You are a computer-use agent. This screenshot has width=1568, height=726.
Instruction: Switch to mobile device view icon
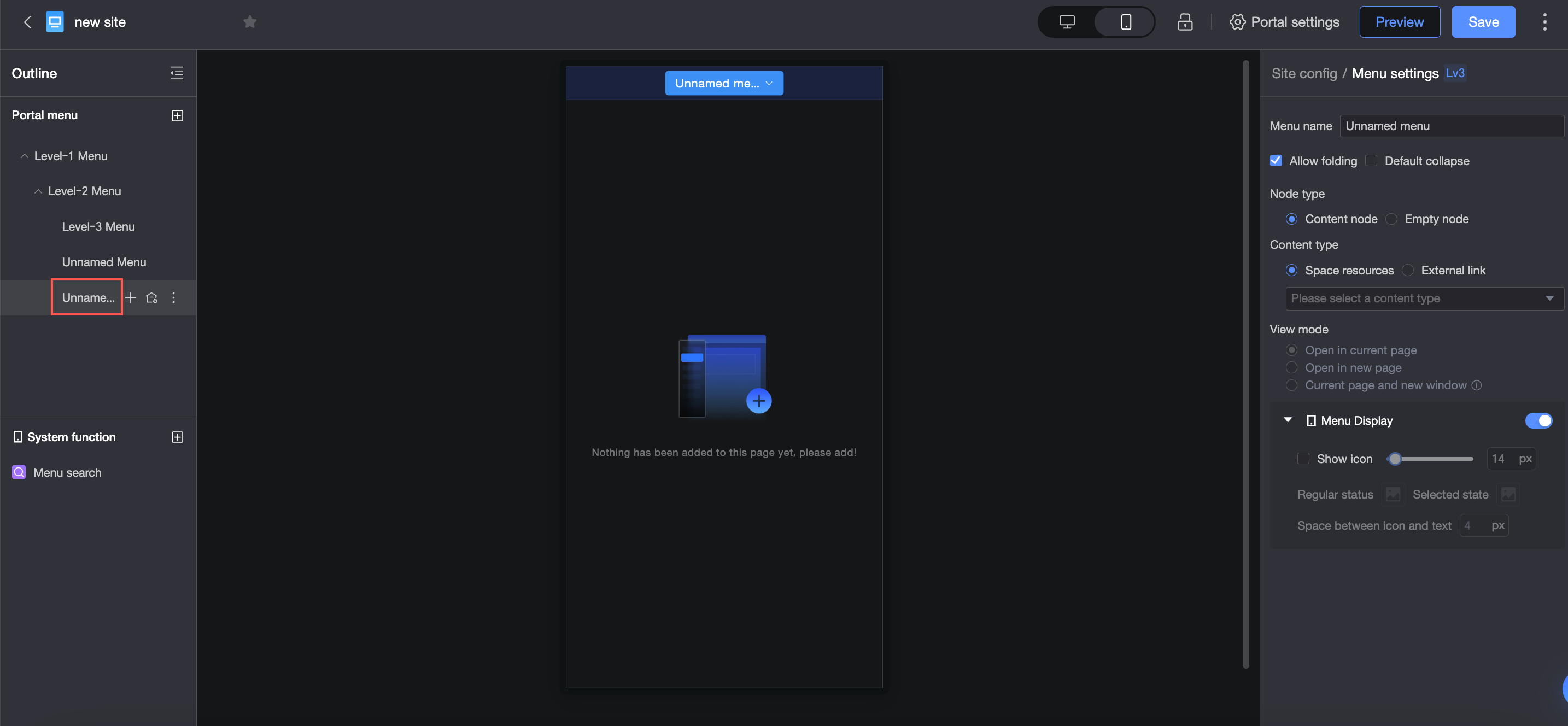(x=1126, y=22)
